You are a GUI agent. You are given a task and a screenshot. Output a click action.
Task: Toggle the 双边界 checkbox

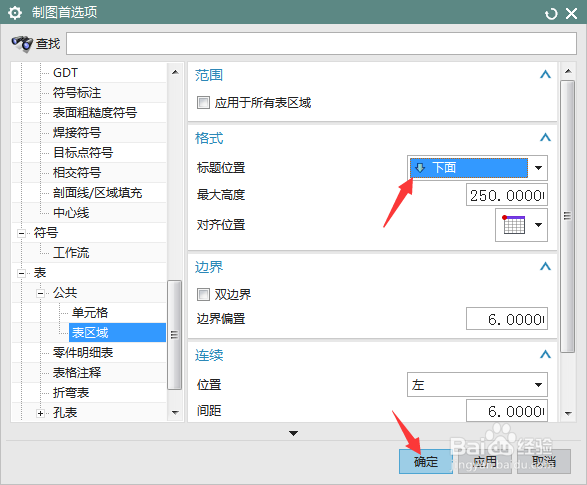[x=203, y=295]
